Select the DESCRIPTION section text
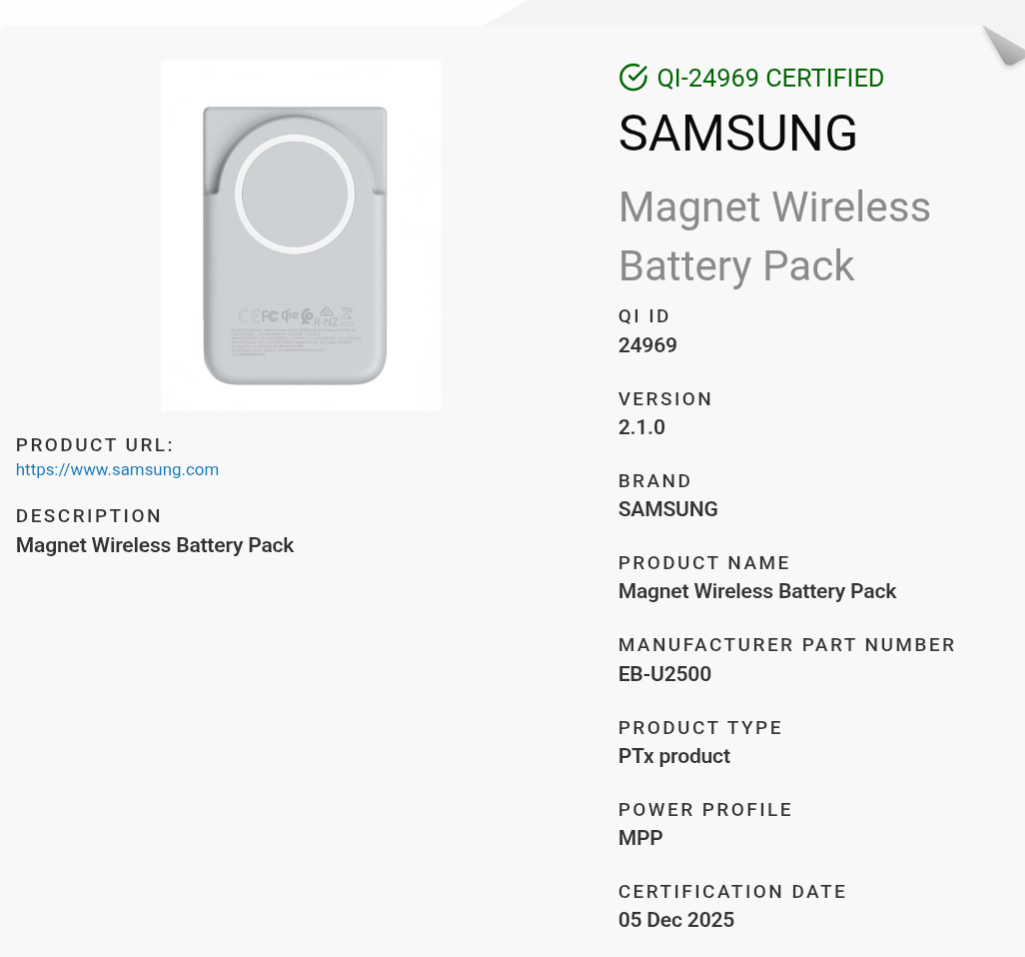 click(x=154, y=545)
